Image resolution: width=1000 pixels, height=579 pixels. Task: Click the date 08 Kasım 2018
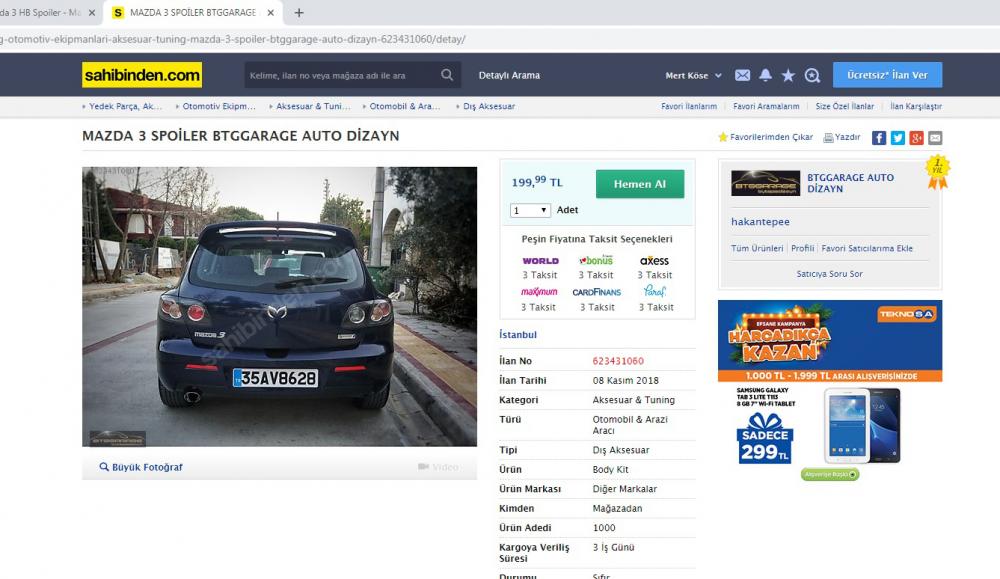[626, 381]
